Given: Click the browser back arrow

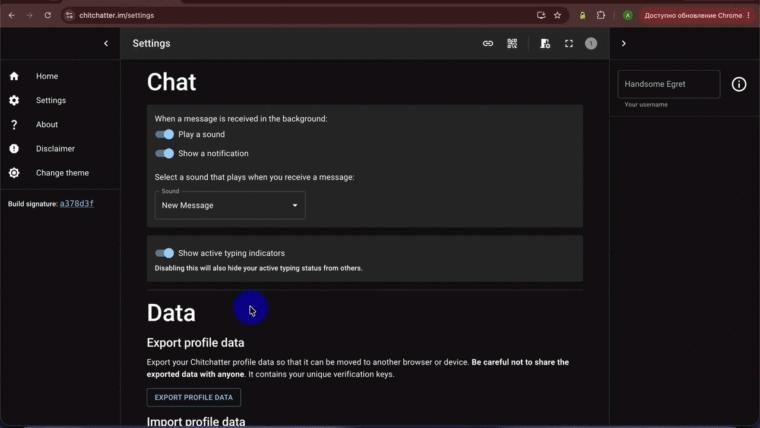Looking at the screenshot, I should 12,16.
